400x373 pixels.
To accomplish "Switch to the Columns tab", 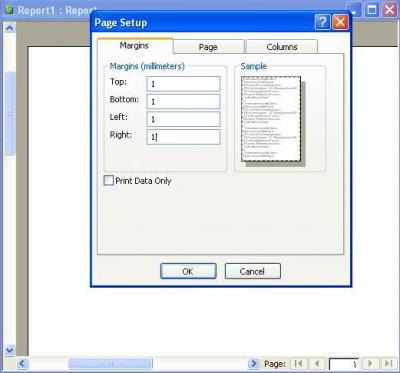I will coord(282,47).
